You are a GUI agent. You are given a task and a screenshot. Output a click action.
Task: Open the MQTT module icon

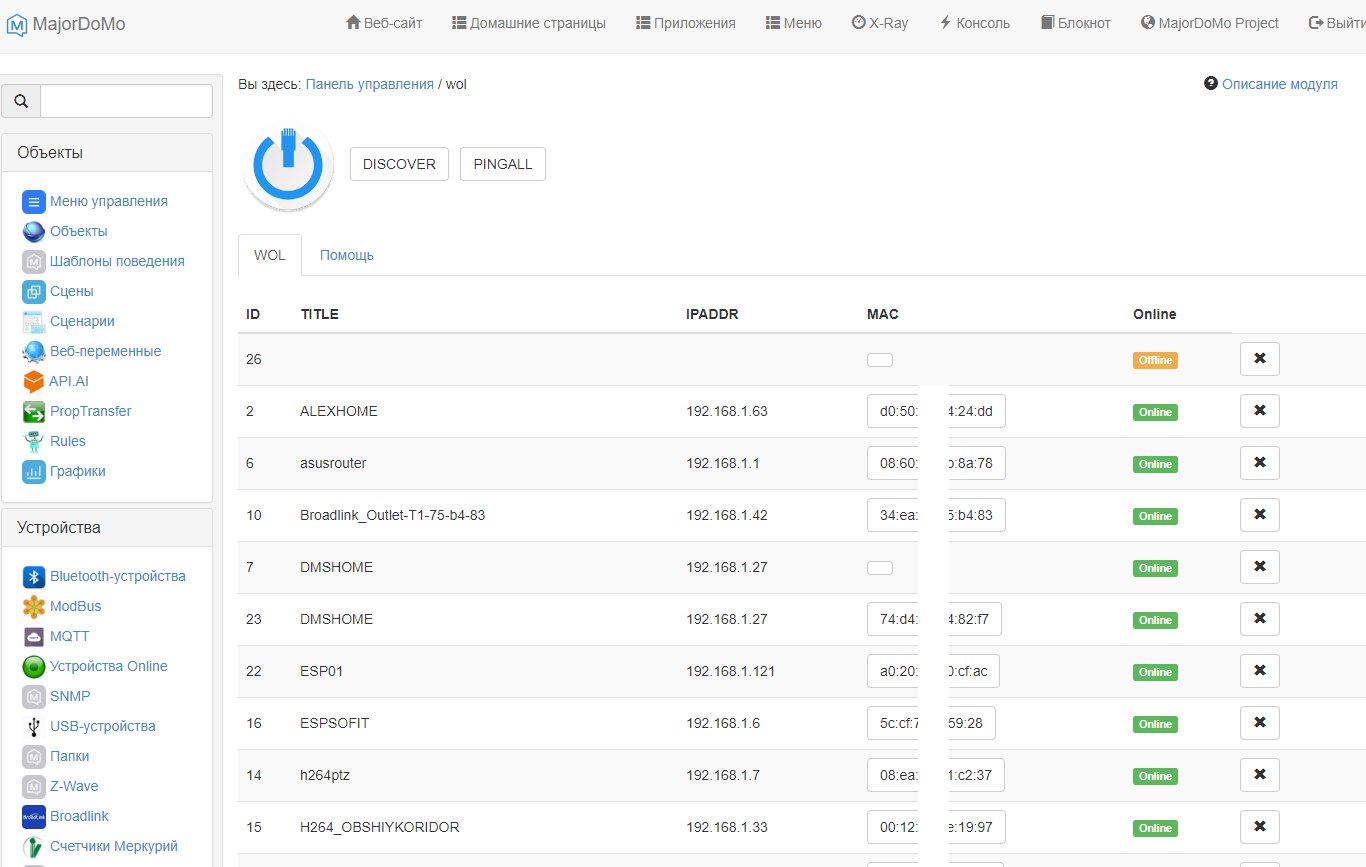pos(34,636)
